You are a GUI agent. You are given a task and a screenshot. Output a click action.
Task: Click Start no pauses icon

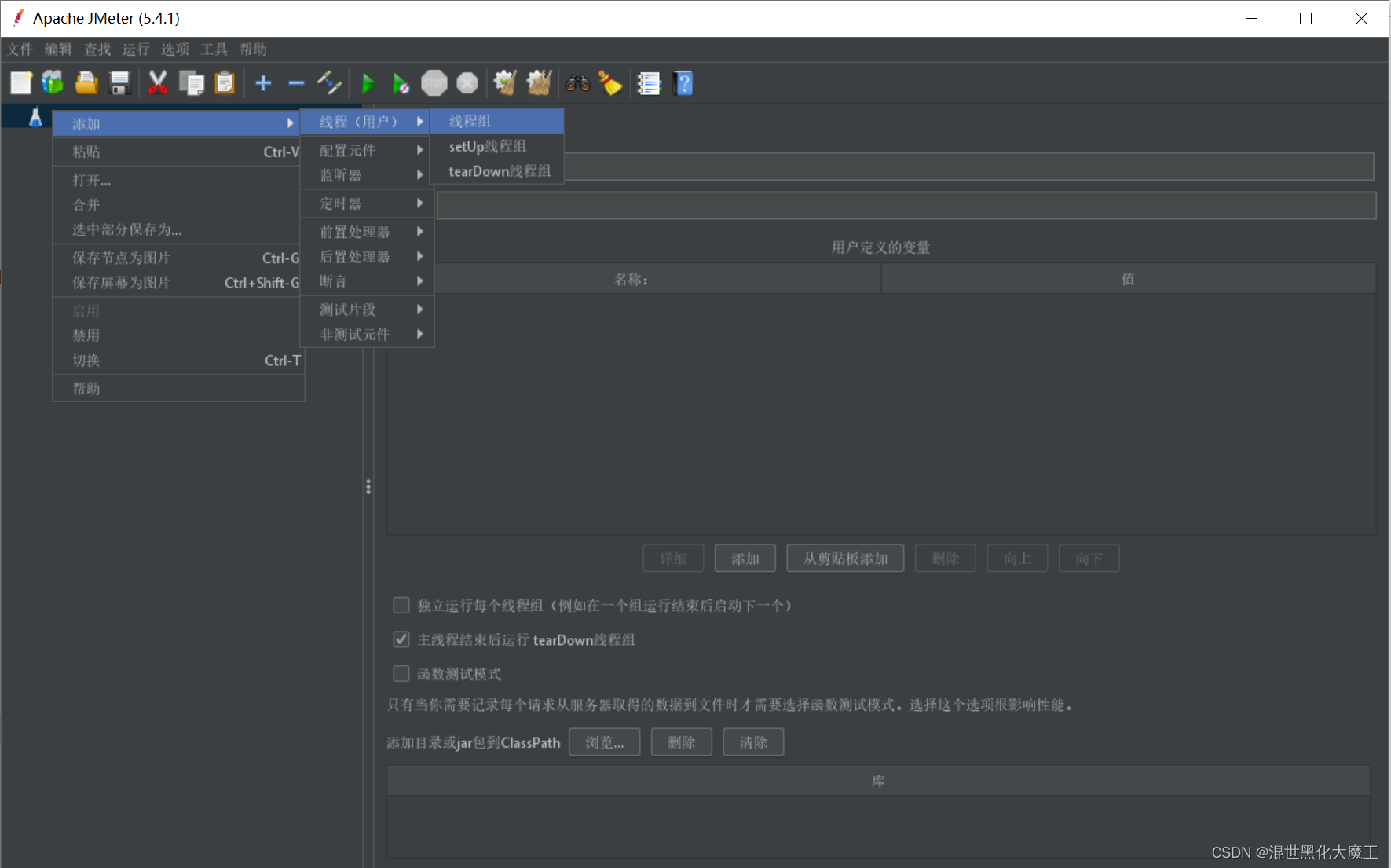coord(401,82)
